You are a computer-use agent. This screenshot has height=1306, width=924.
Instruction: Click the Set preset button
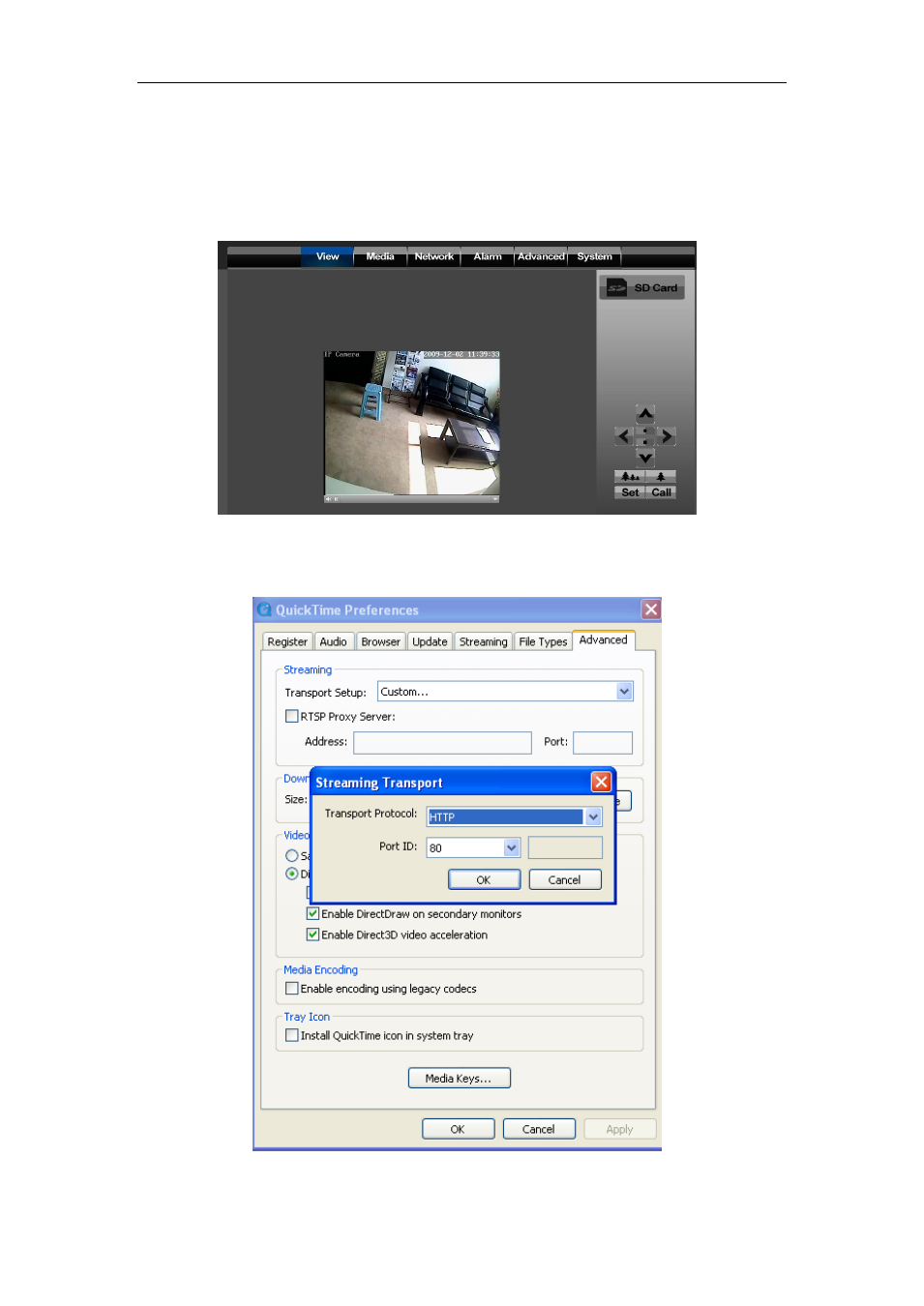(630, 492)
